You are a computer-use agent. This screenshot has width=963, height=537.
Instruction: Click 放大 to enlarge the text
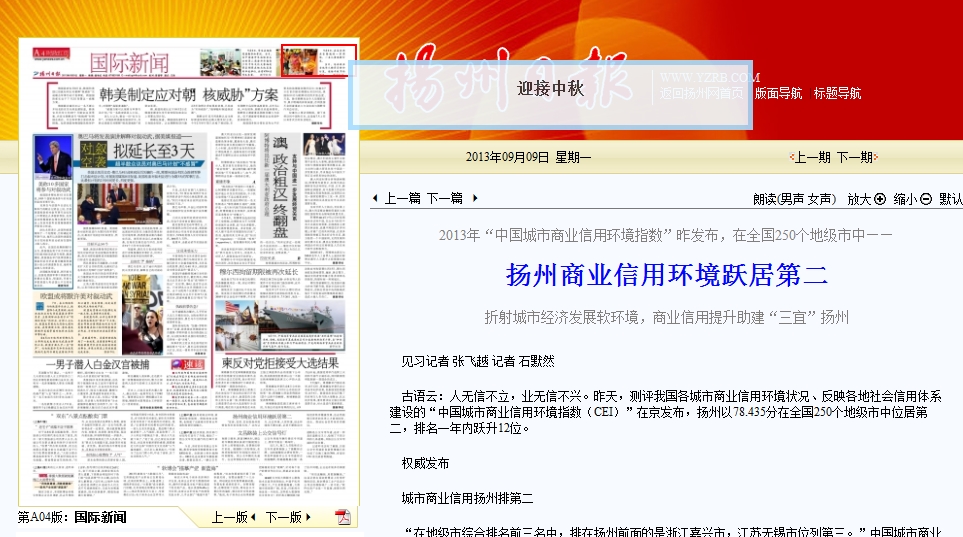pos(859,199)
